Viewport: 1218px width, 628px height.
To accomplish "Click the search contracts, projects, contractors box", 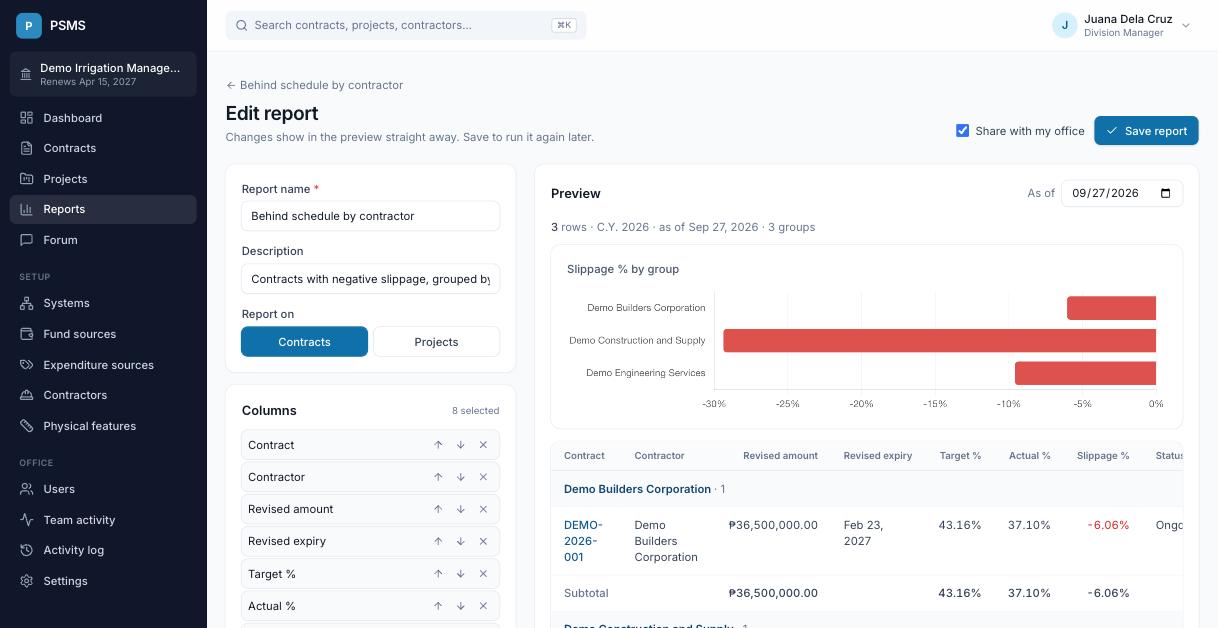I will (x=406, y=25).
